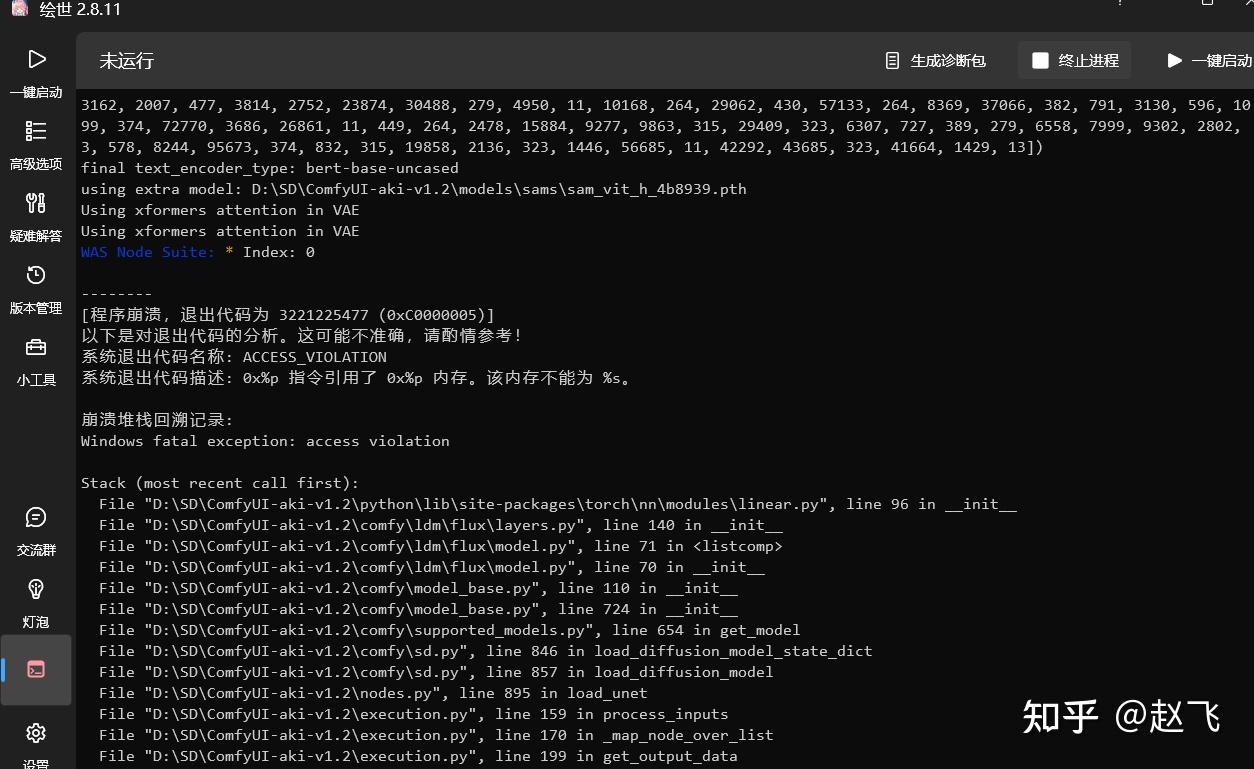Click 'Windows fatal exception: access violation' line
This screenshot has width=1254, height=769.
(265, 441)
